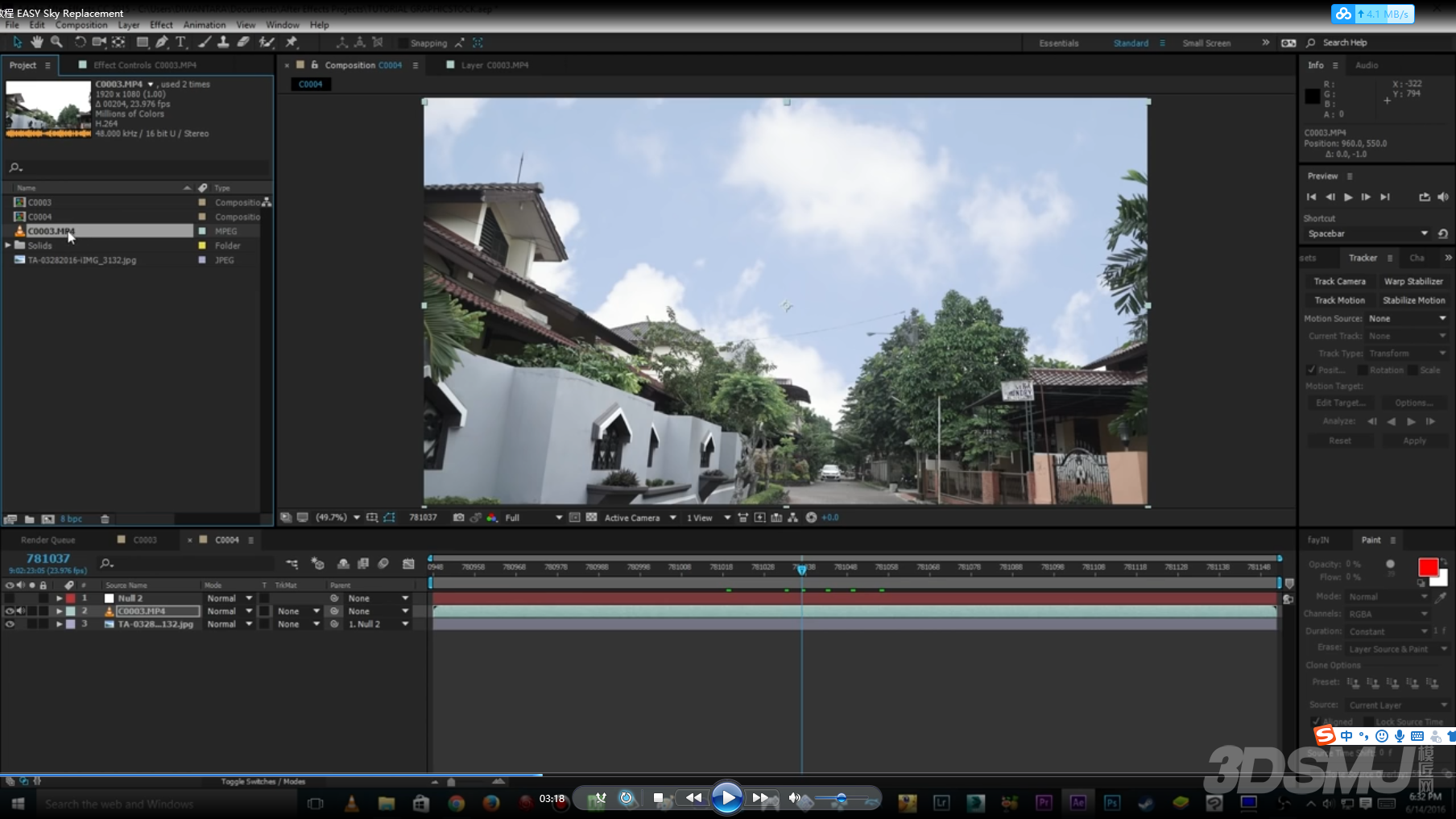Select the Hand tool in the toolbar
Image resolution: width=1456 pixels, height=819 pixels.
coord(37,42)
